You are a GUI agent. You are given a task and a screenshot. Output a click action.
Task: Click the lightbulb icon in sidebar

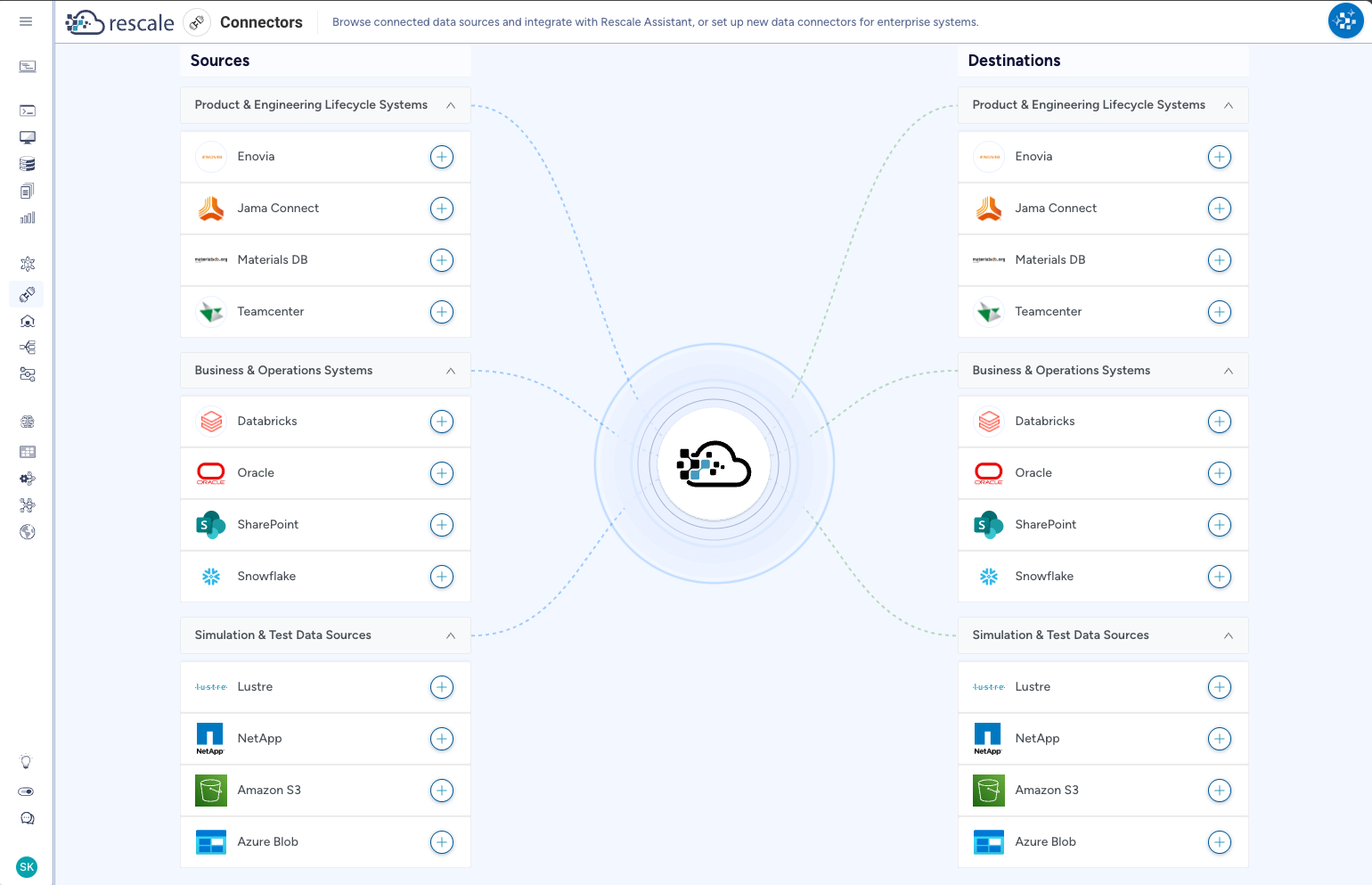point(26,762)
